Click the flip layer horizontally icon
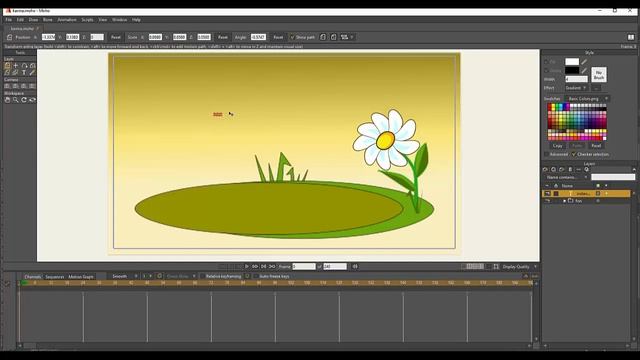 (x=323, y=37)
